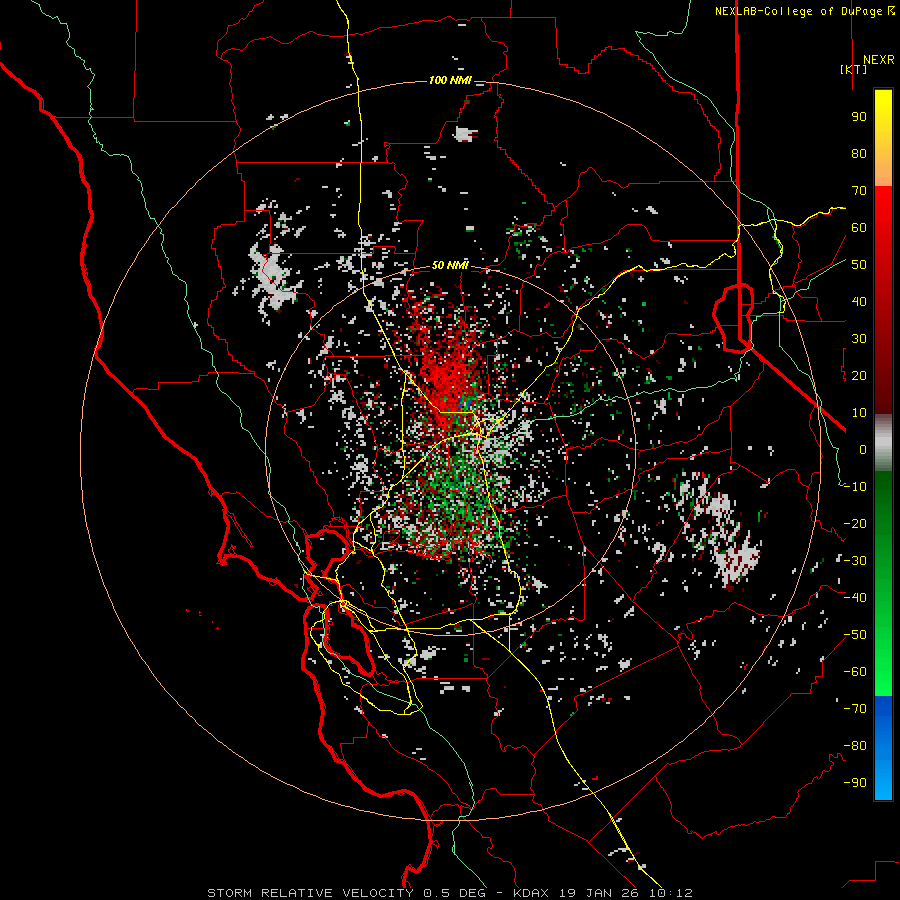The width and height of the screenshot is (900, 900).
Task: Click the 0 scale value
Action: coord(863,450)
